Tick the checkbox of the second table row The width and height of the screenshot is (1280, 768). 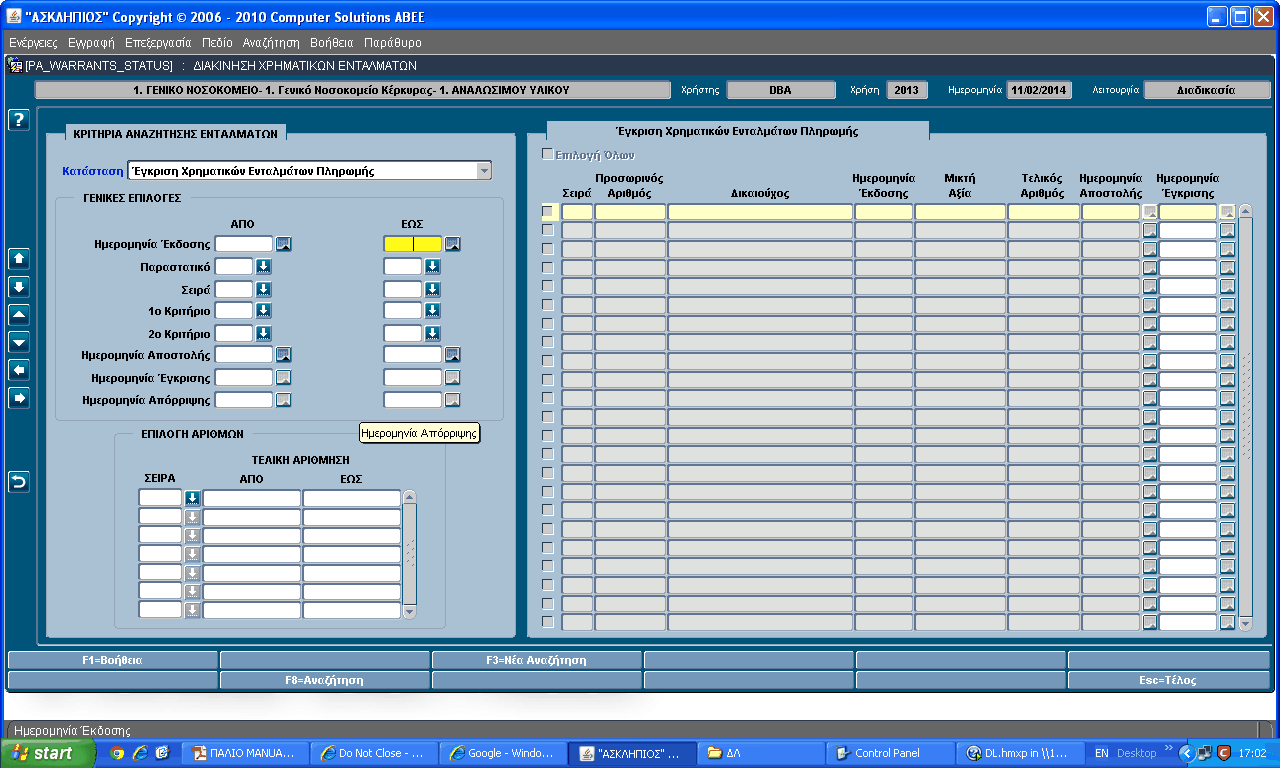pos(547,230)
